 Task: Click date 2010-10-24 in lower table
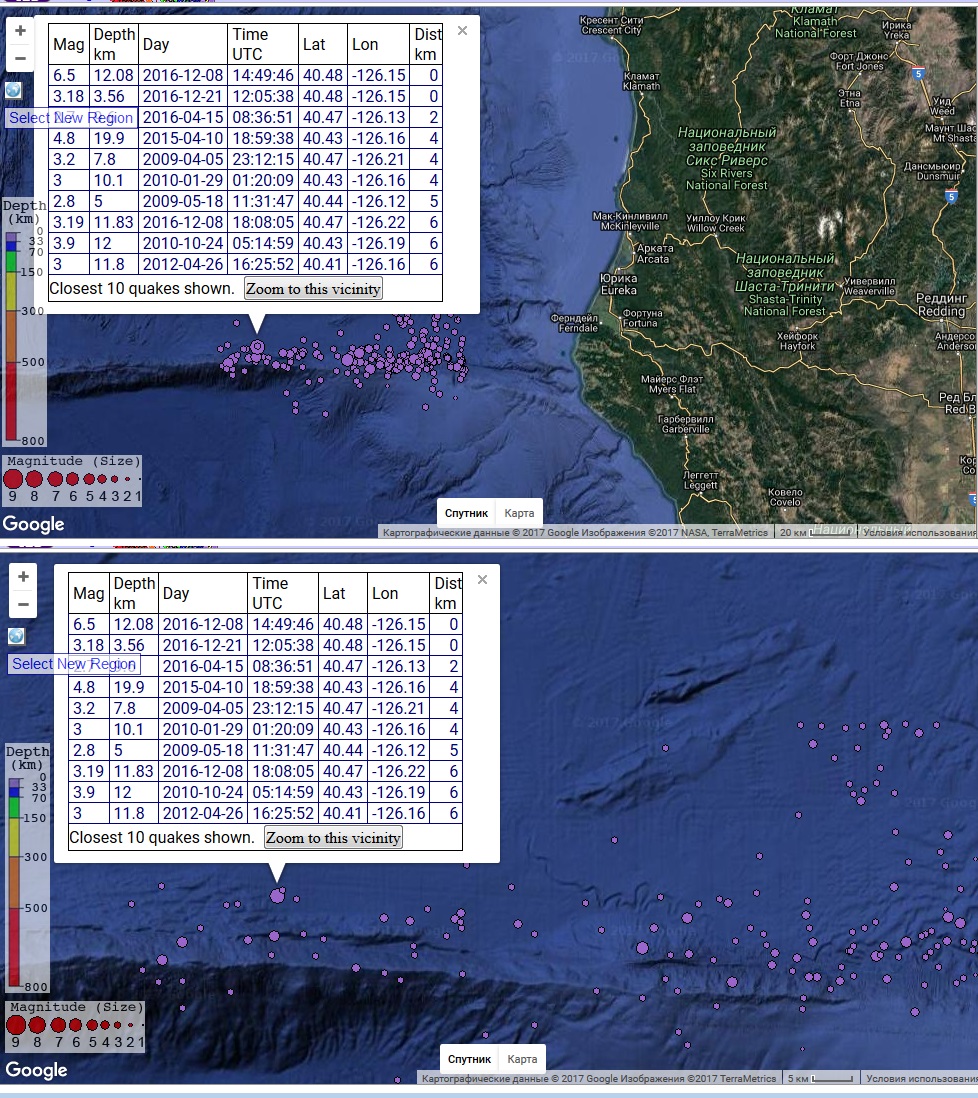203,793
